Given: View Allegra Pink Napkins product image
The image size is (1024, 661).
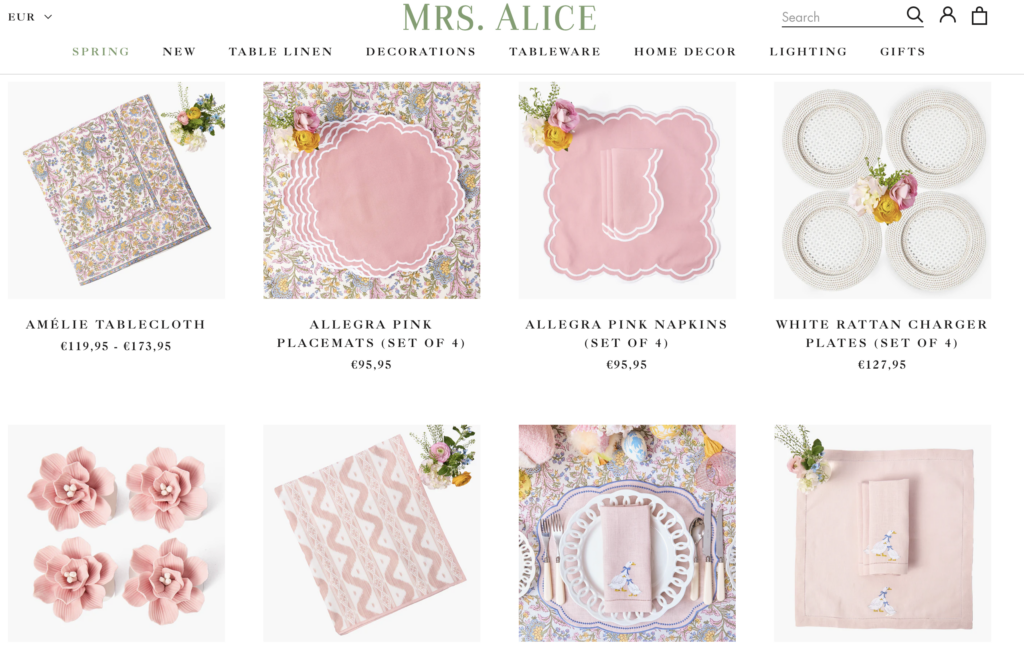Looking at the screenshot, I should coord(627,190).
